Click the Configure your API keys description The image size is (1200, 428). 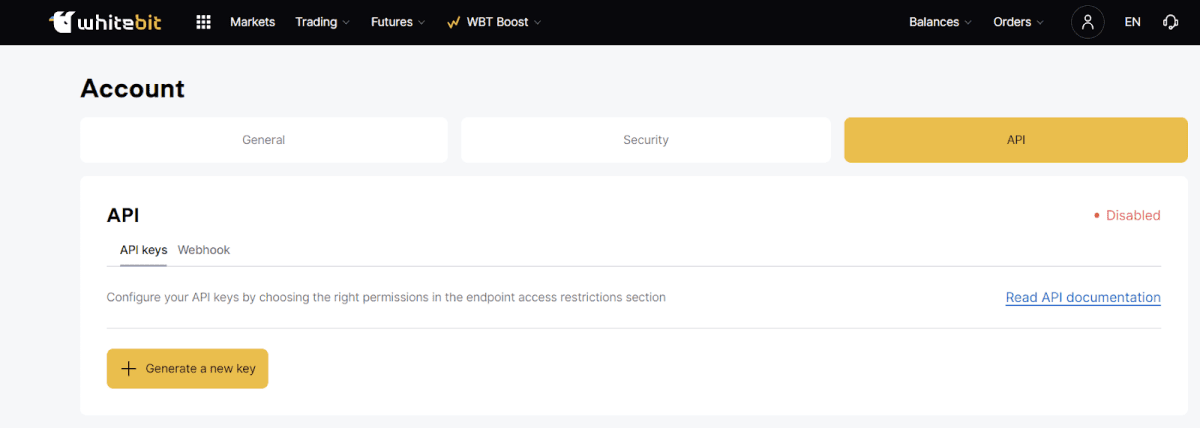click(x=386, y=297)
